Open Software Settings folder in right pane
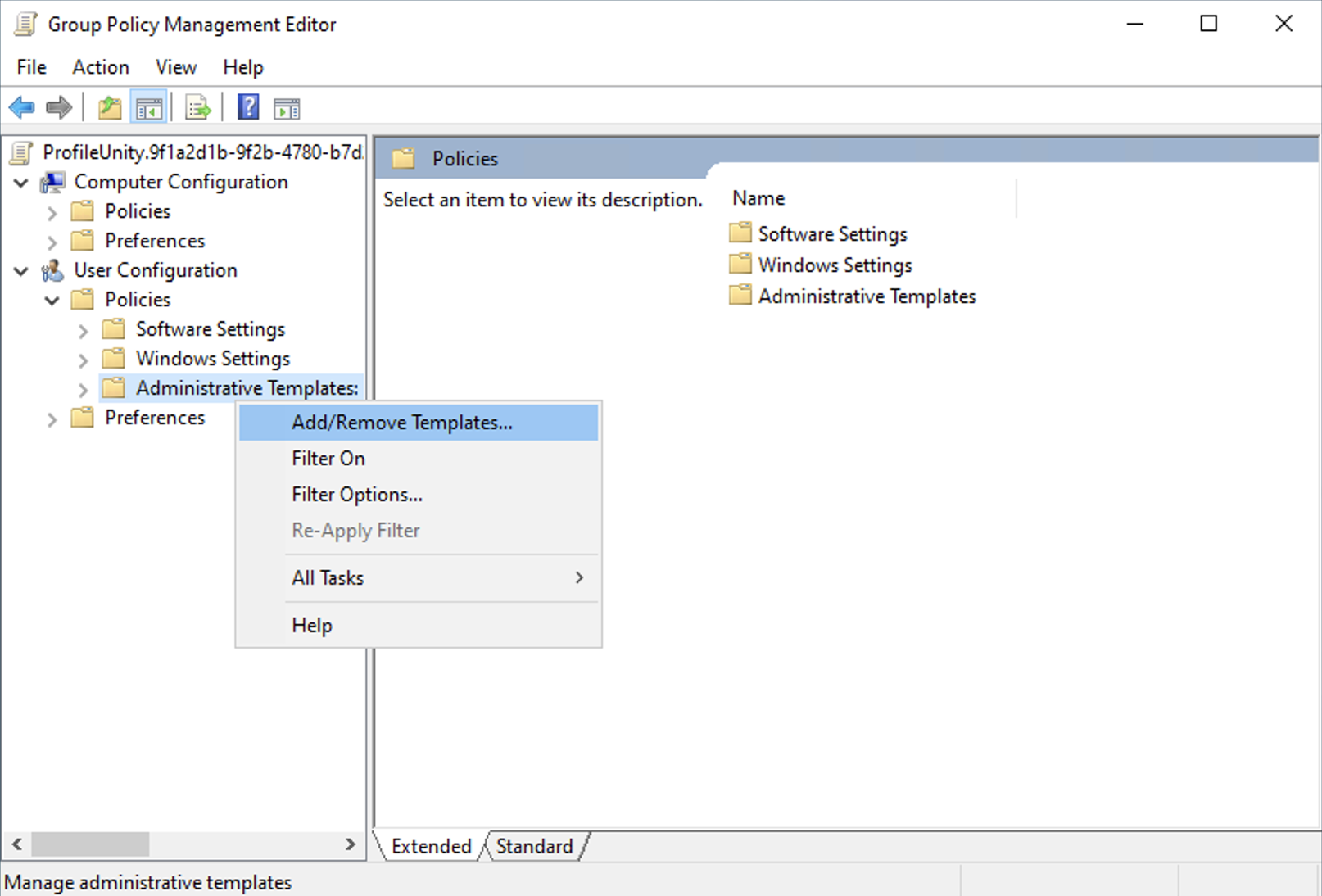 click(x=831, y=234)
